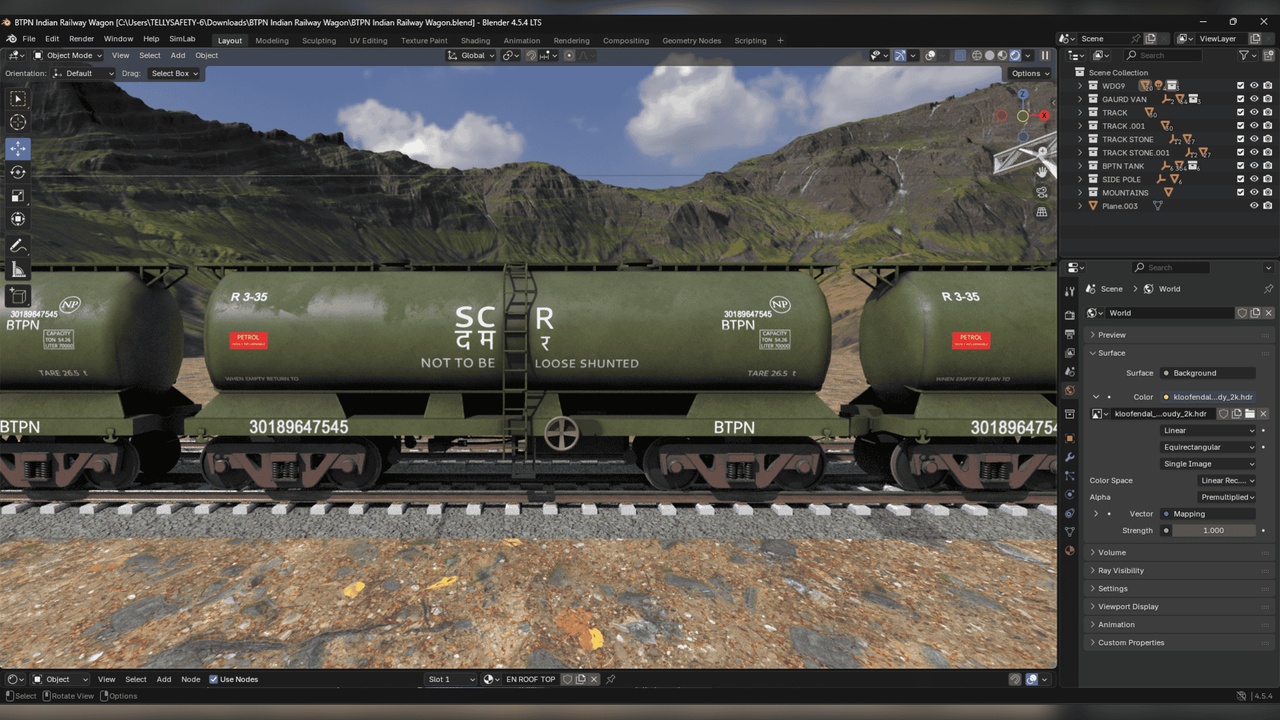
Task: Click the fake user shield for the World datablock
Action: [1242, 313]
